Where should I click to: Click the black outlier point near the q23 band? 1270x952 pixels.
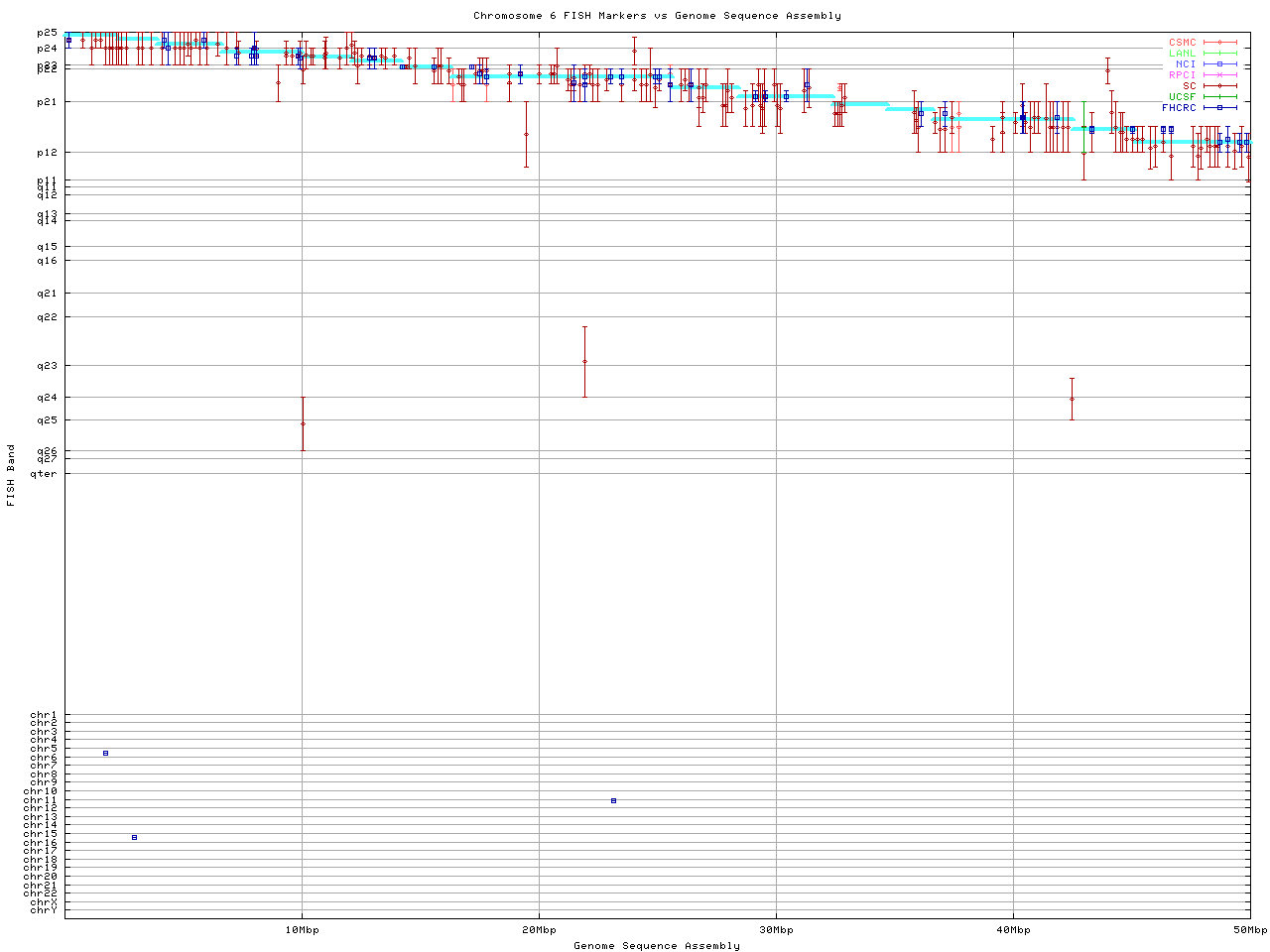point(584,361)
